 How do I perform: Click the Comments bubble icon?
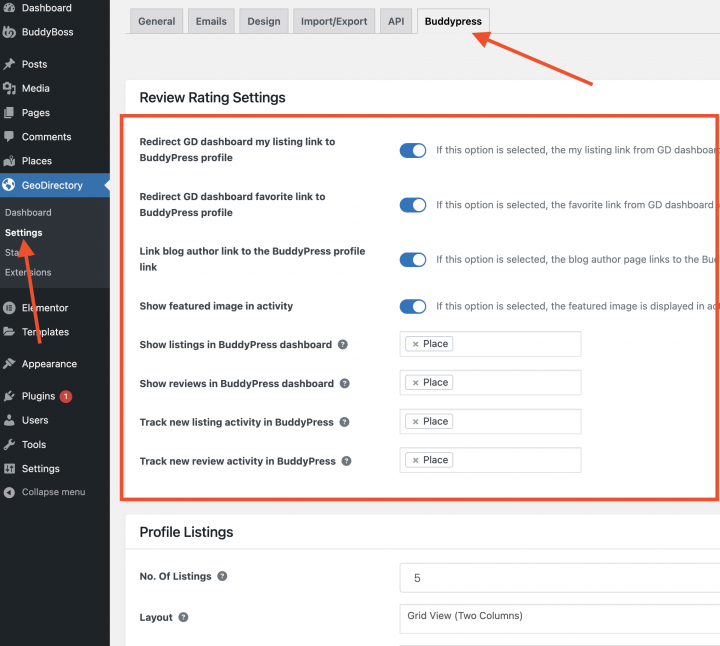point(9,137)
